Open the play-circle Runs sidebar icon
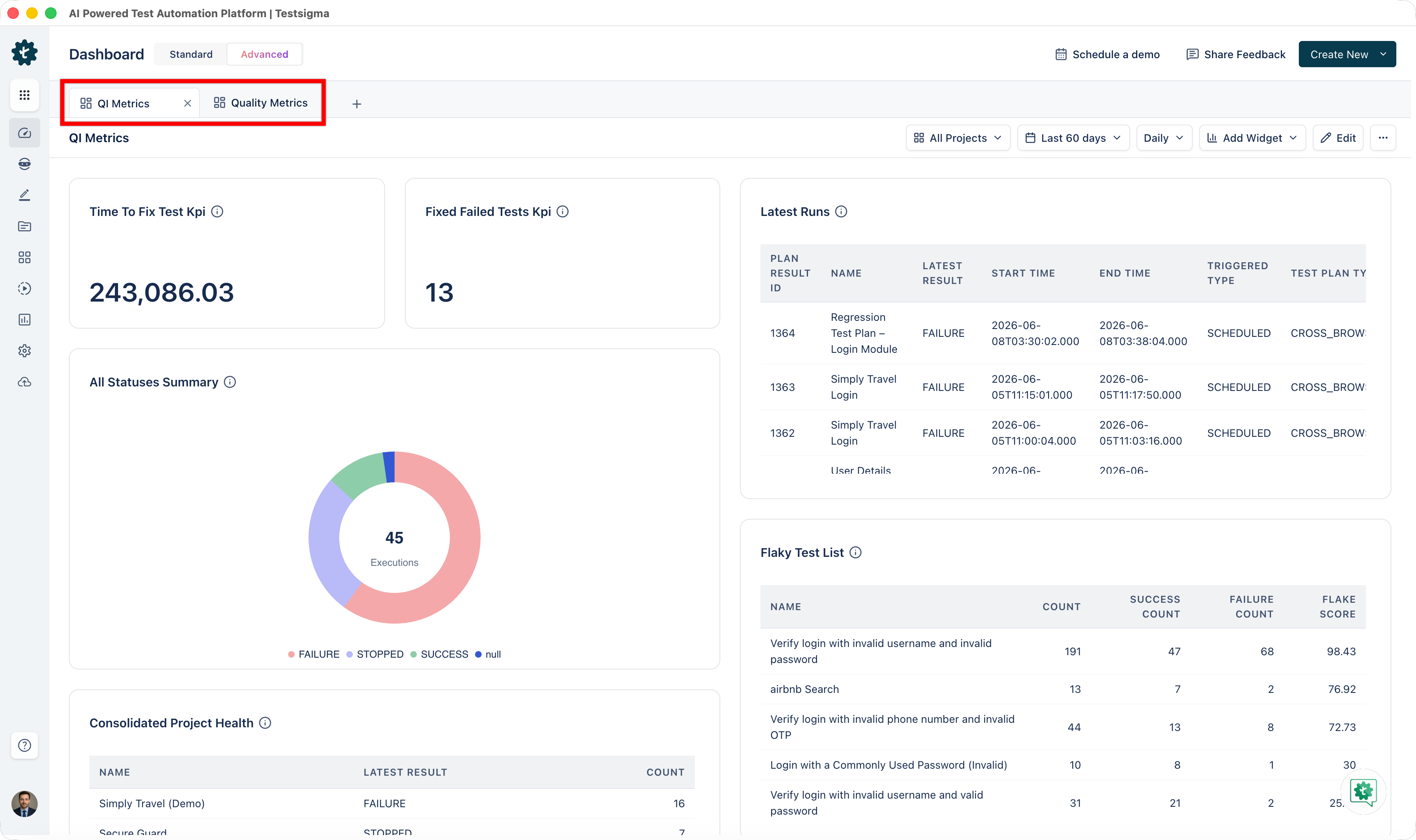The image size is (1416, 840). 24,289
